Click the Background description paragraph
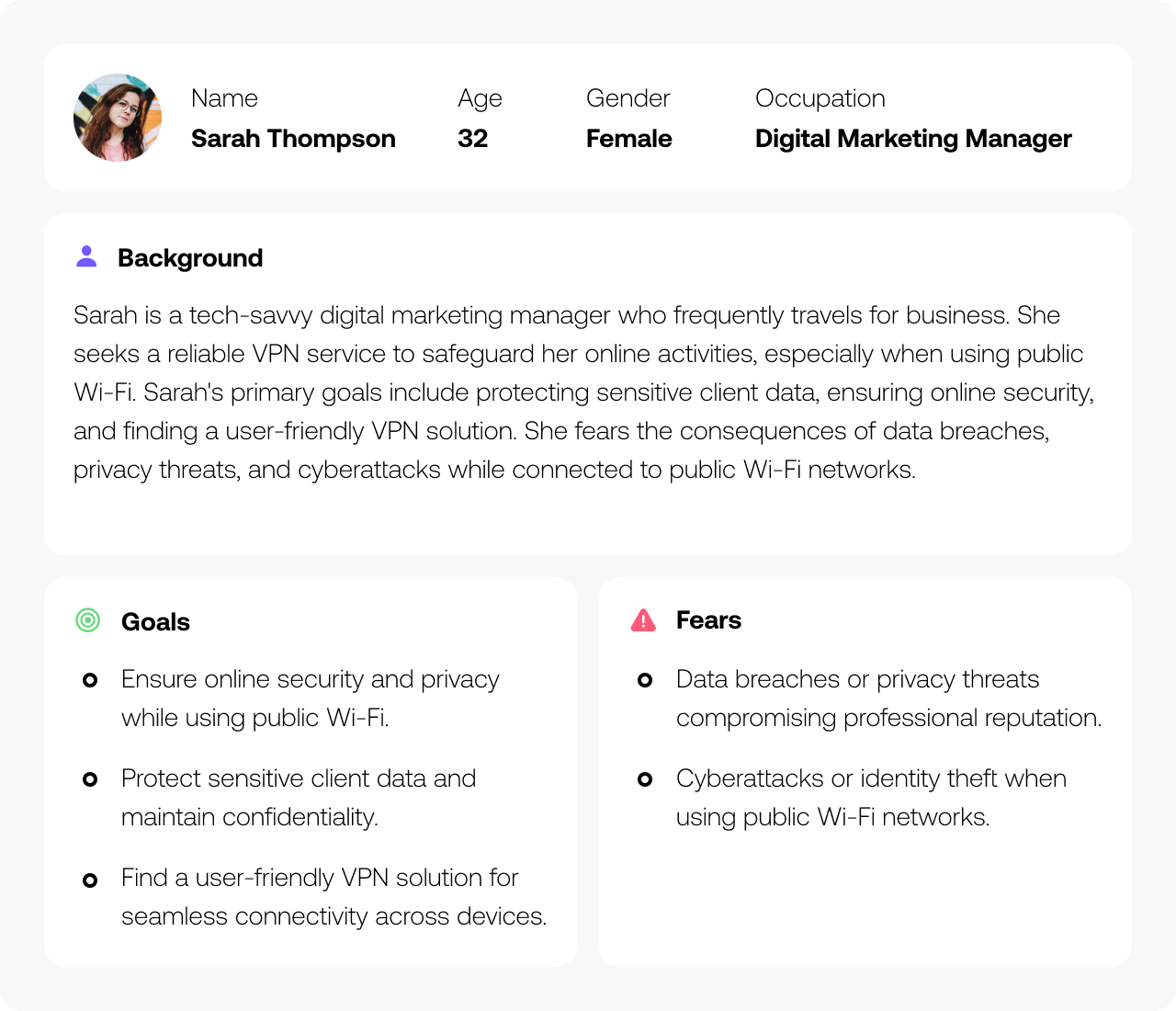Image resolution: width=1176 pixels, height=1011 pixels. click(x=584, y=392)
